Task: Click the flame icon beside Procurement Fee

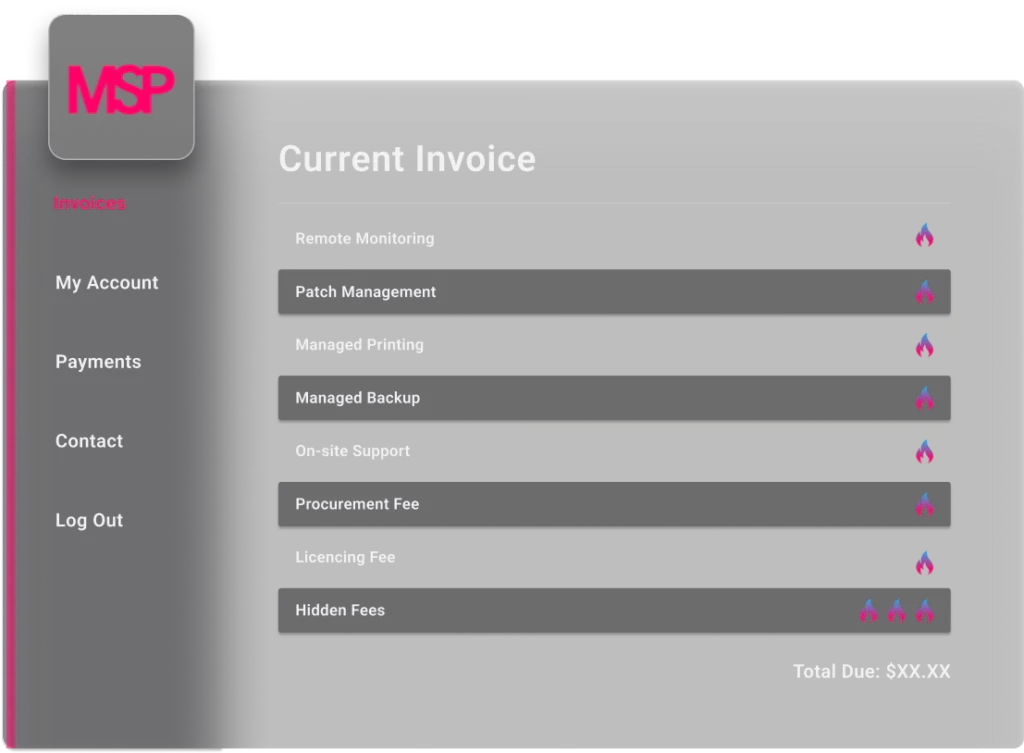Action: pyautogui.click(x=924, y=505)
